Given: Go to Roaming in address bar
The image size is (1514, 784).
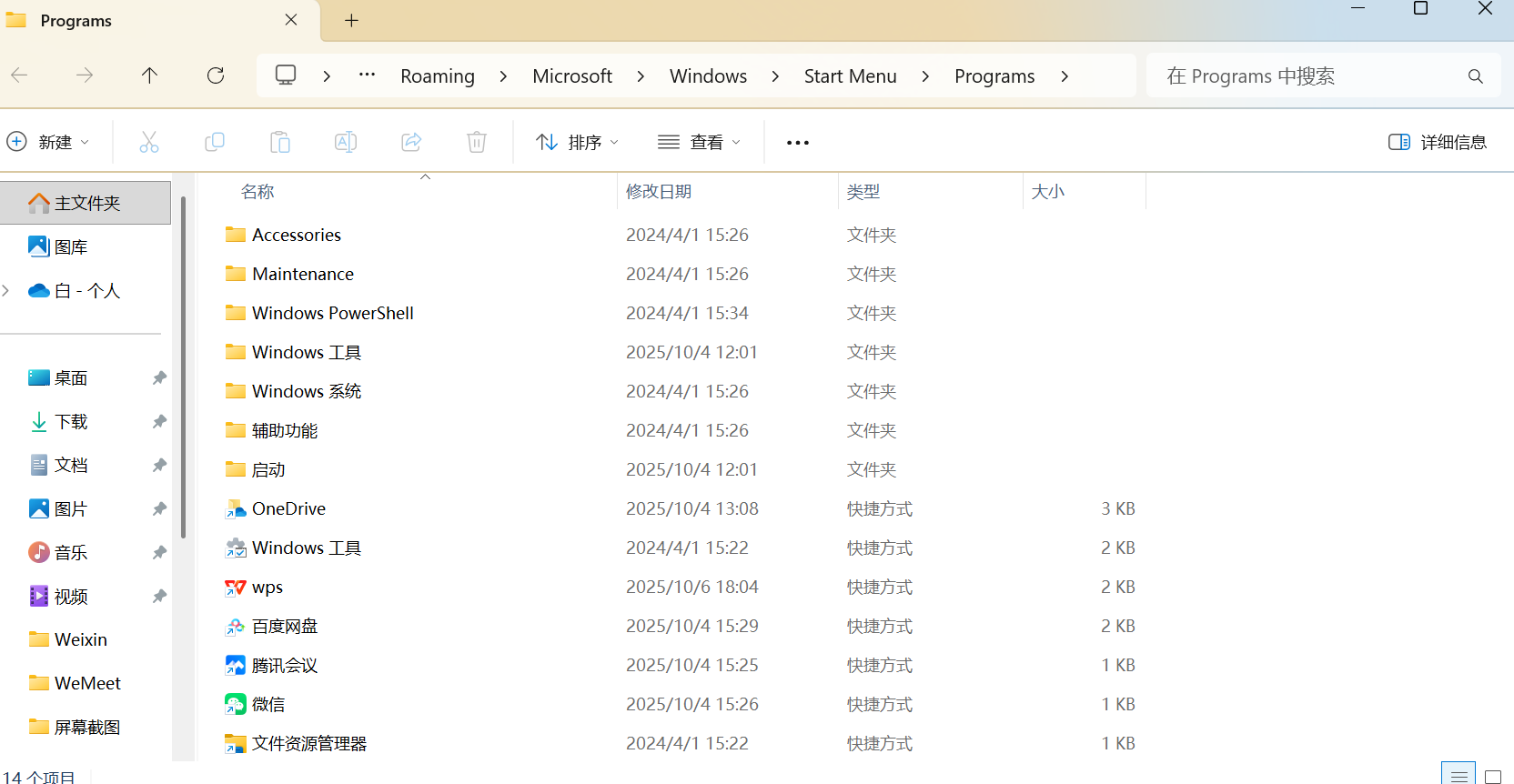Looking at the screenshot, I should tap(438, 76).
